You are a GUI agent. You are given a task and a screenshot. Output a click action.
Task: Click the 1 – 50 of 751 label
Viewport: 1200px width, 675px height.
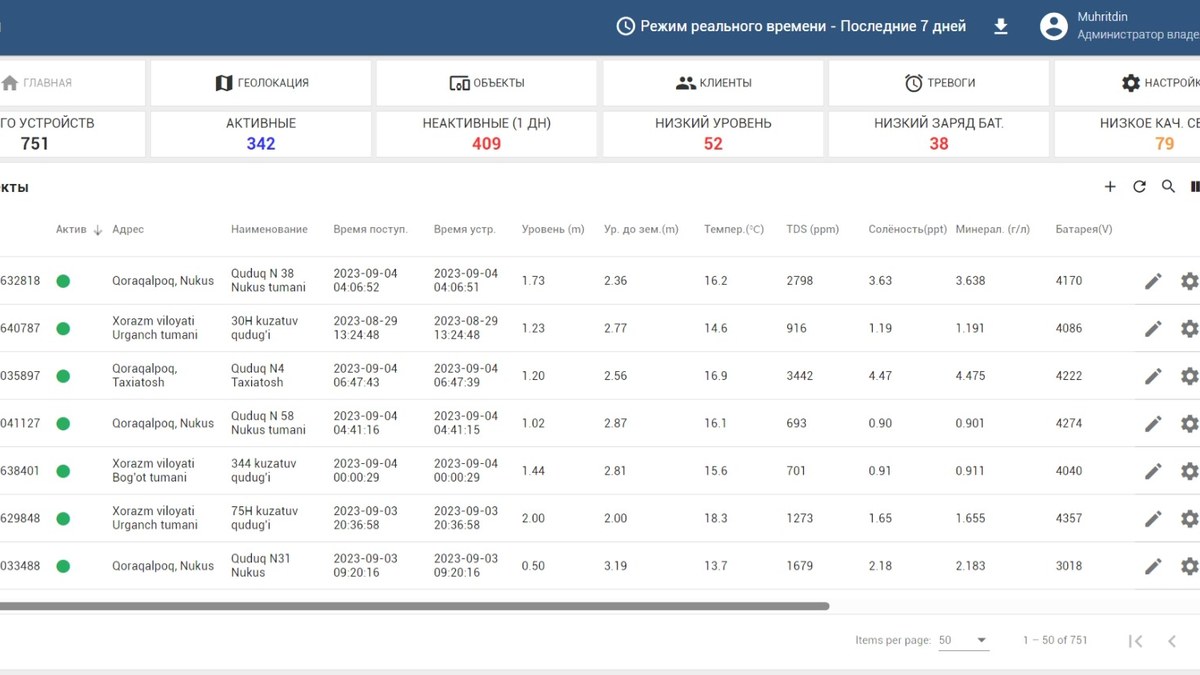1055,640
